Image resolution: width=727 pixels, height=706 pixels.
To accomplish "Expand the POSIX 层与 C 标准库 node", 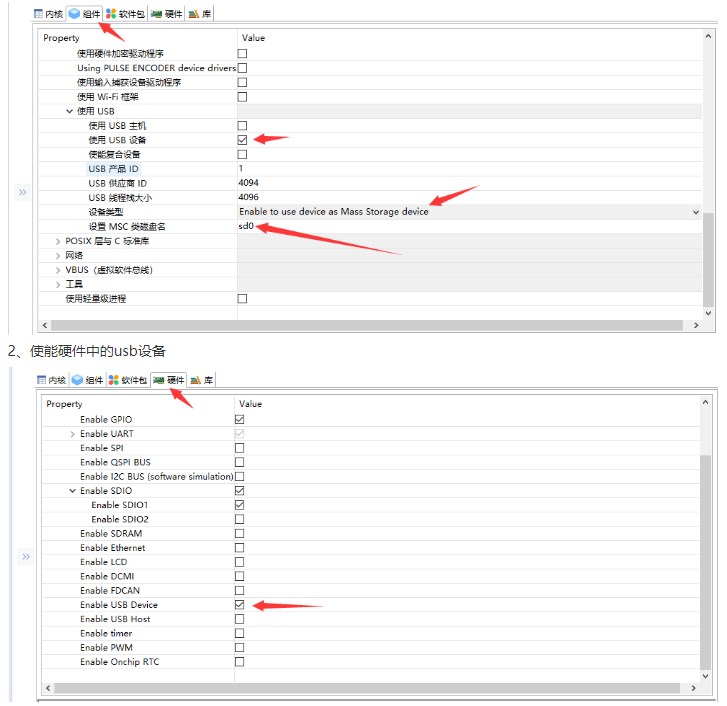I will point(58,241).
